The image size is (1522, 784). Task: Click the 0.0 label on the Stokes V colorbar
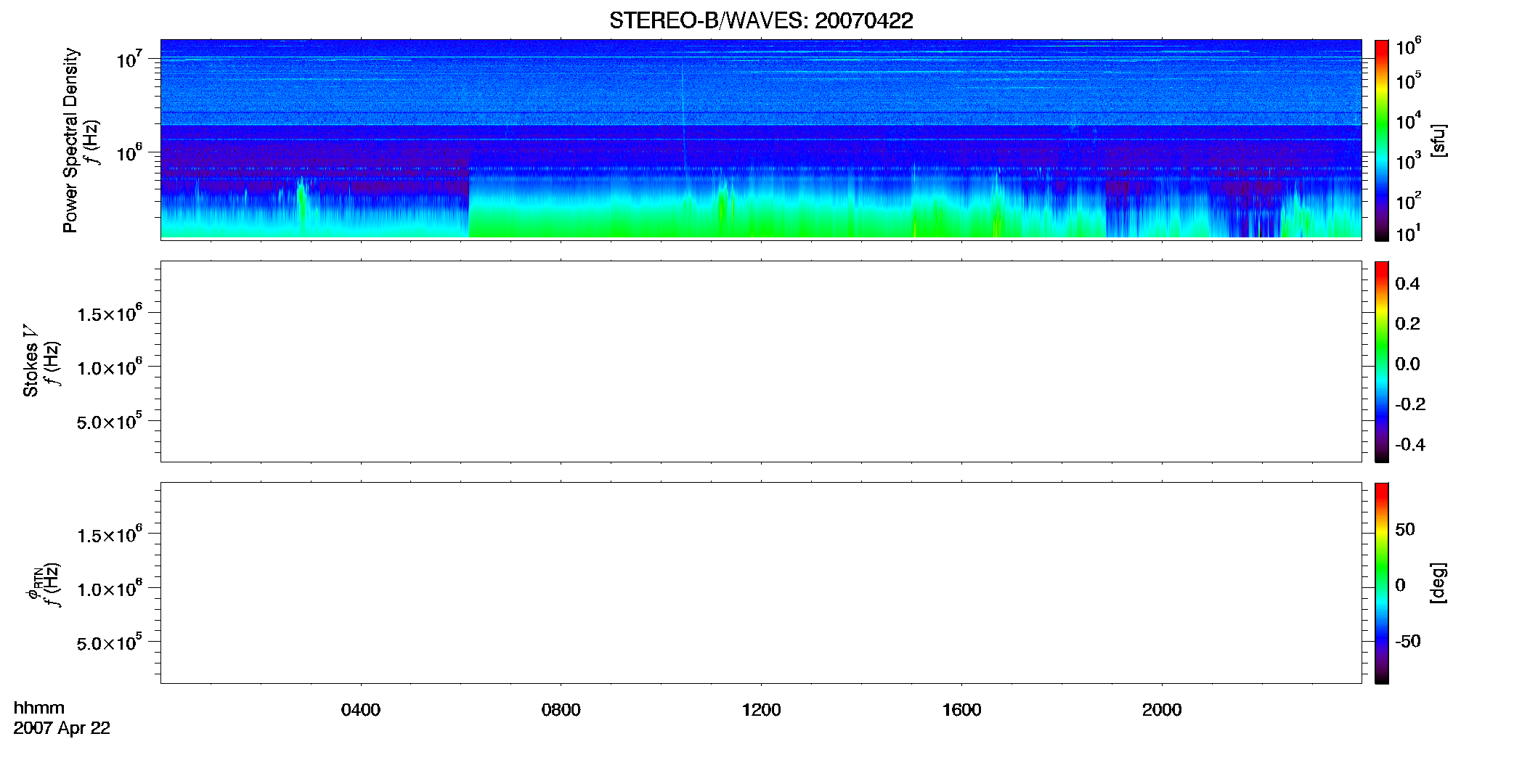(1407, 364)
